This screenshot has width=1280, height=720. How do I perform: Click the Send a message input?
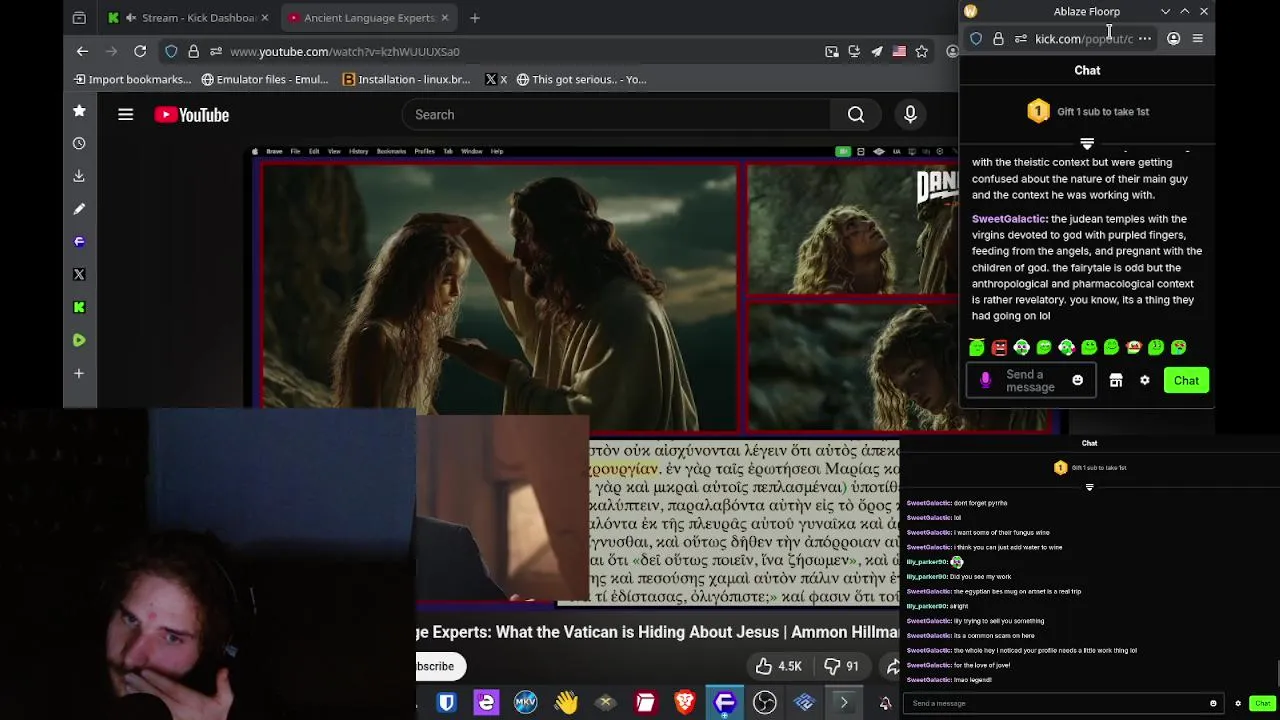(1030, 380)
